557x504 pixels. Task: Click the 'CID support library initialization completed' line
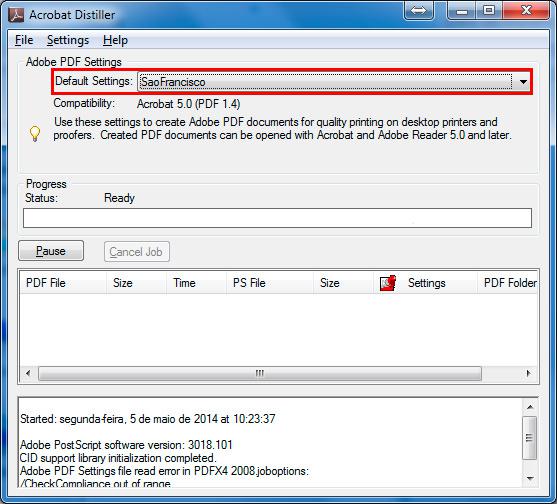click(118, 458)
